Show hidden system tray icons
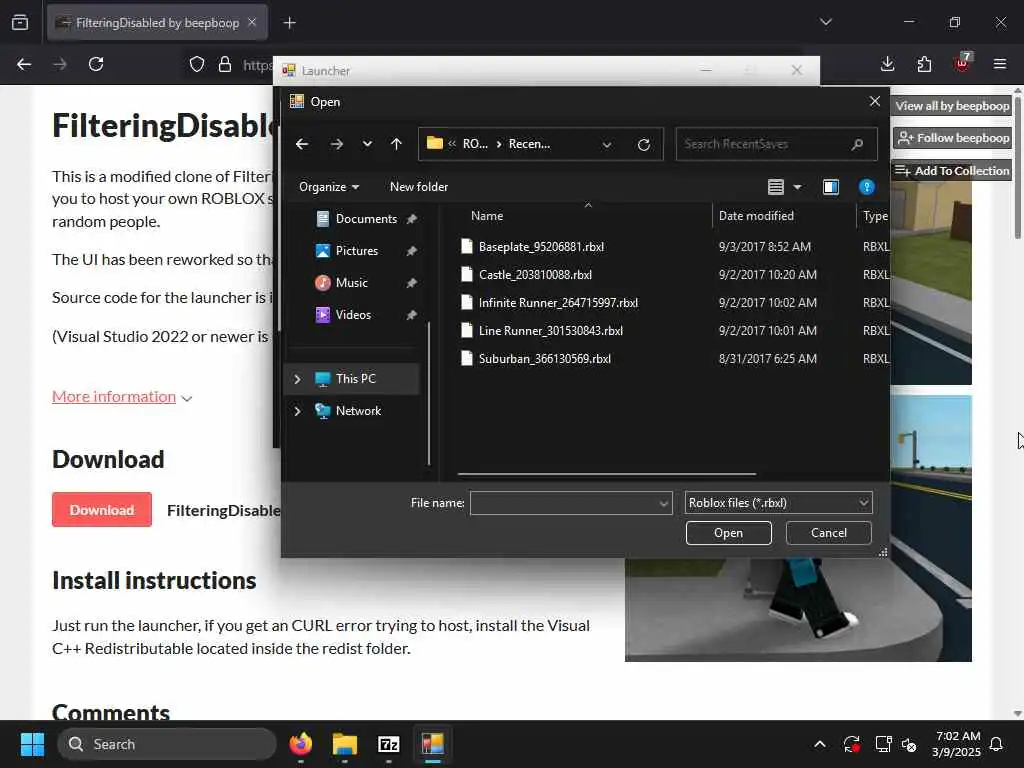The width and height of the screenshot is (1024, 768). click(x=820, y=744)
